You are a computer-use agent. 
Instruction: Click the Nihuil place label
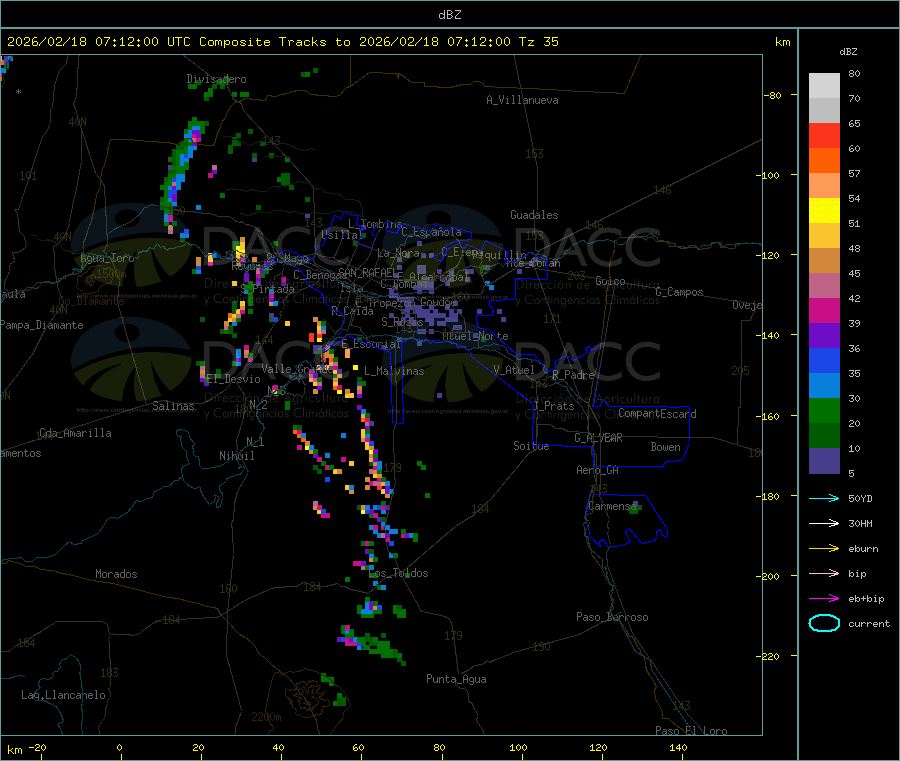(236, 456)
